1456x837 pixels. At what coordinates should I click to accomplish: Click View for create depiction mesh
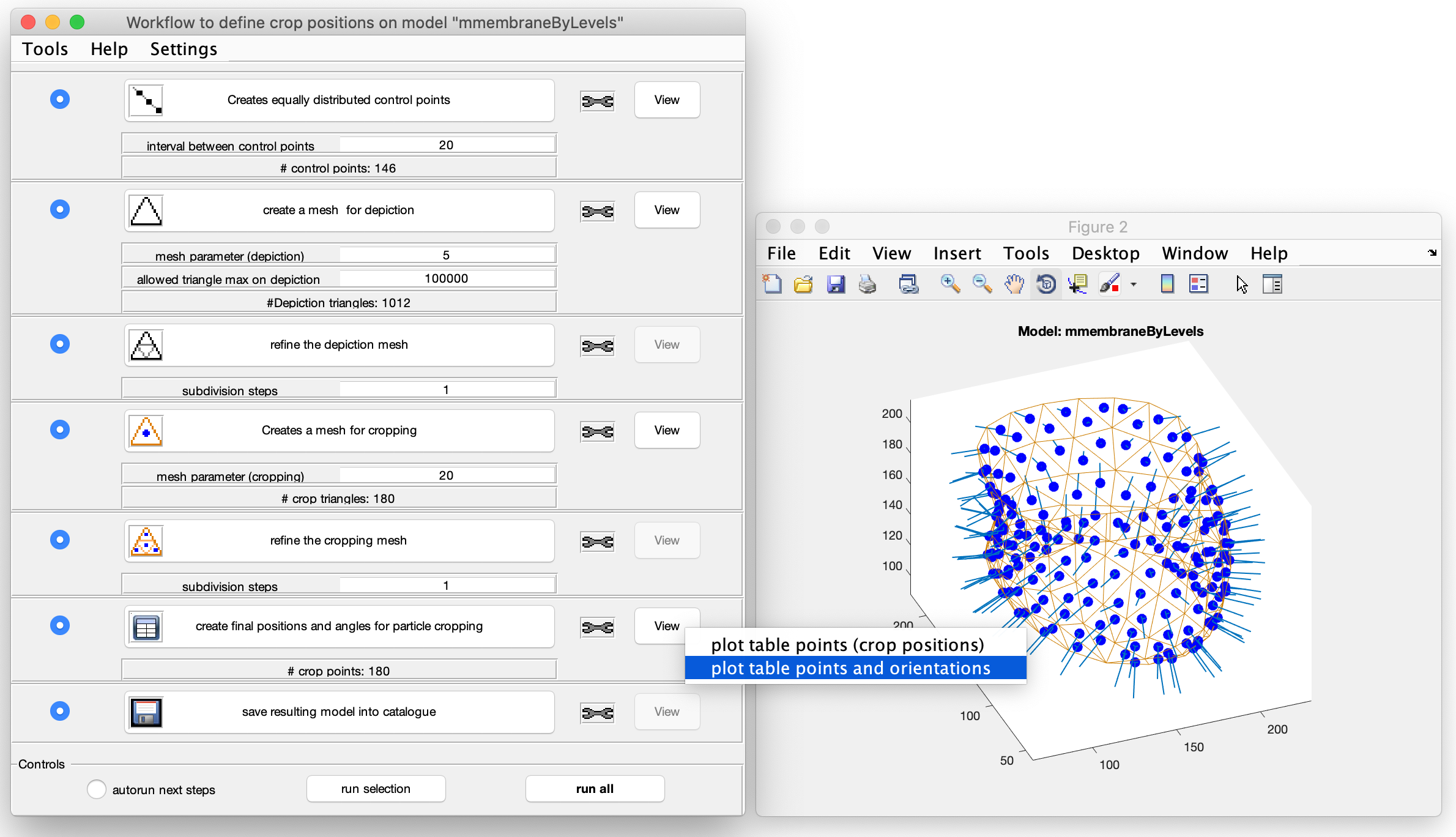click(x=667, y=210)
